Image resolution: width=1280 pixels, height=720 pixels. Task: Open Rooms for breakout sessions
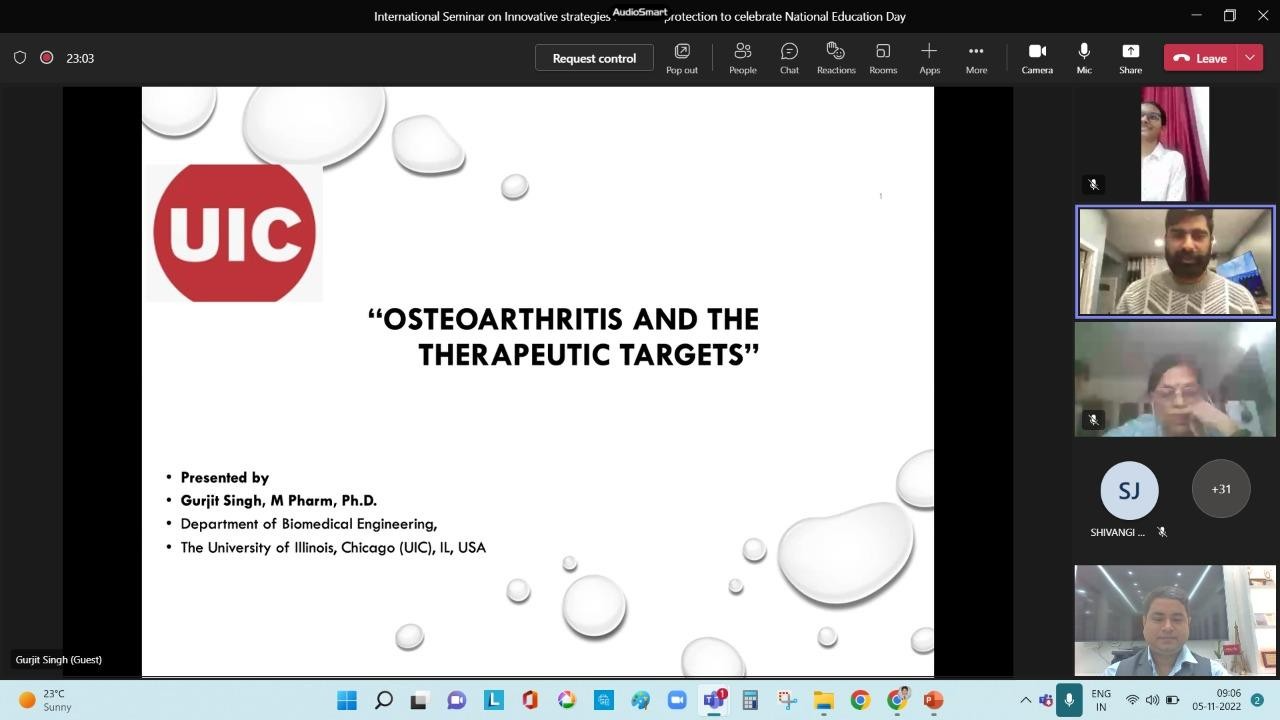click(x=883, y=58)
